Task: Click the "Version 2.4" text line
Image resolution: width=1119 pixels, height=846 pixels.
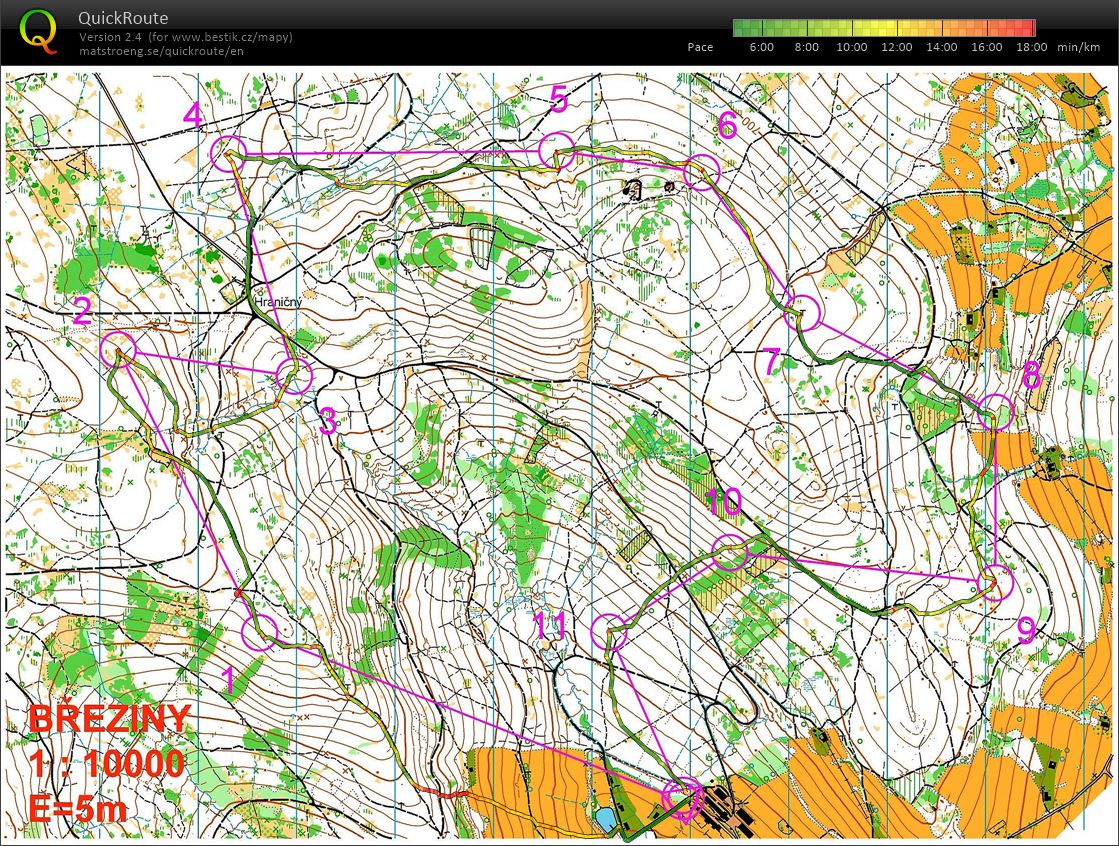Action: pos(186,37)
